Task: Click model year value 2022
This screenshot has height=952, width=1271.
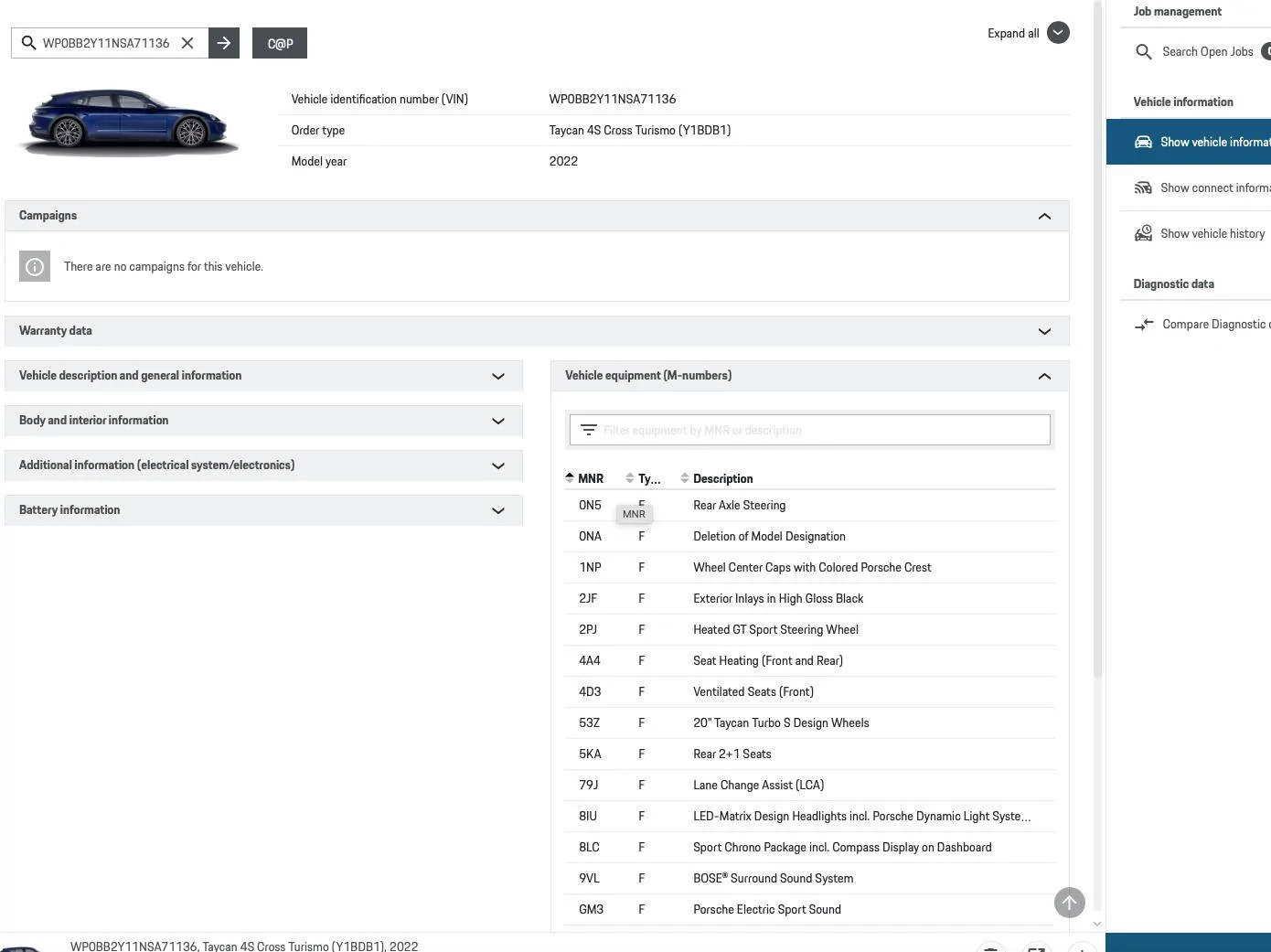Action: pos(563,161)
